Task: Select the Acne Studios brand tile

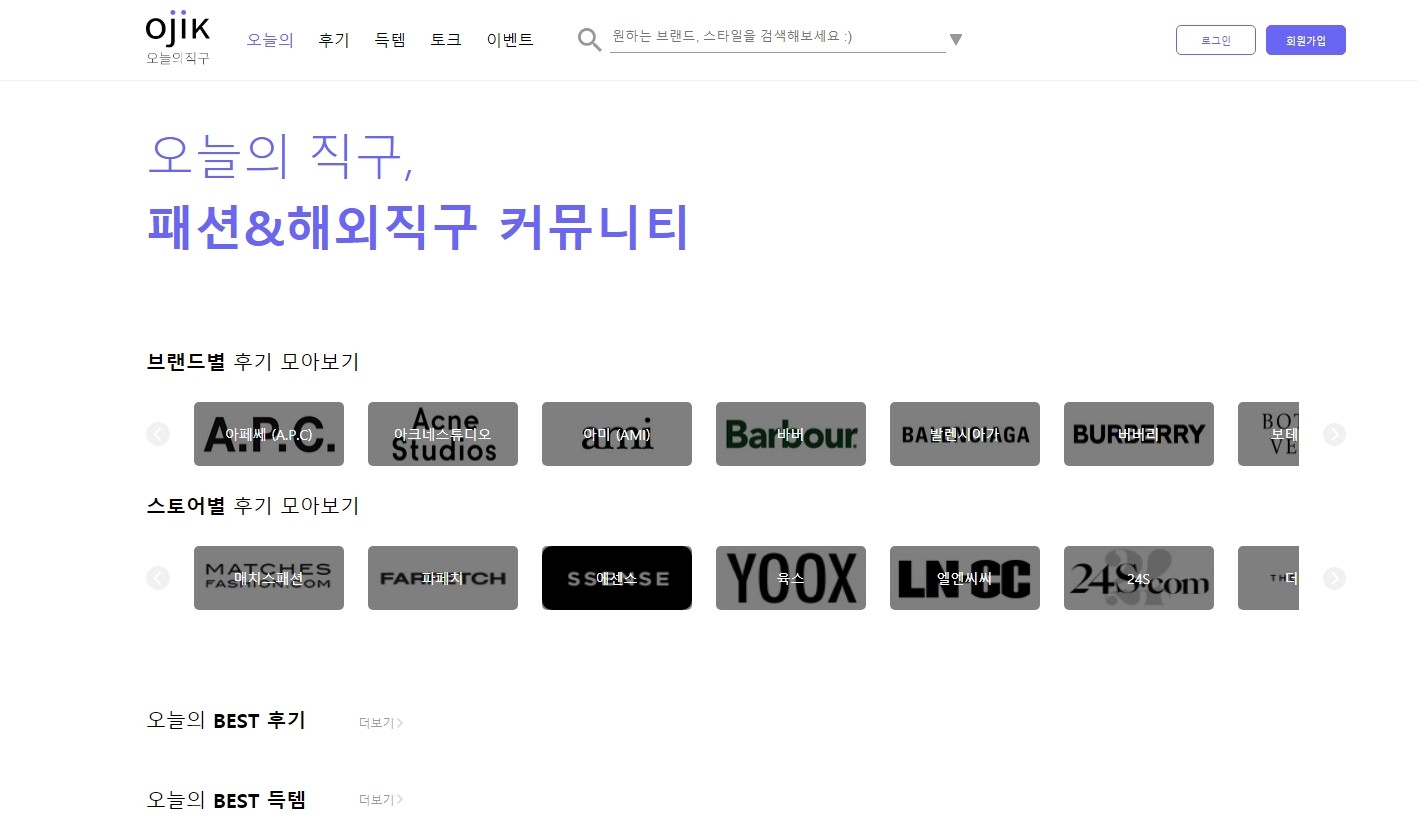Action: [x=443, y=434]
